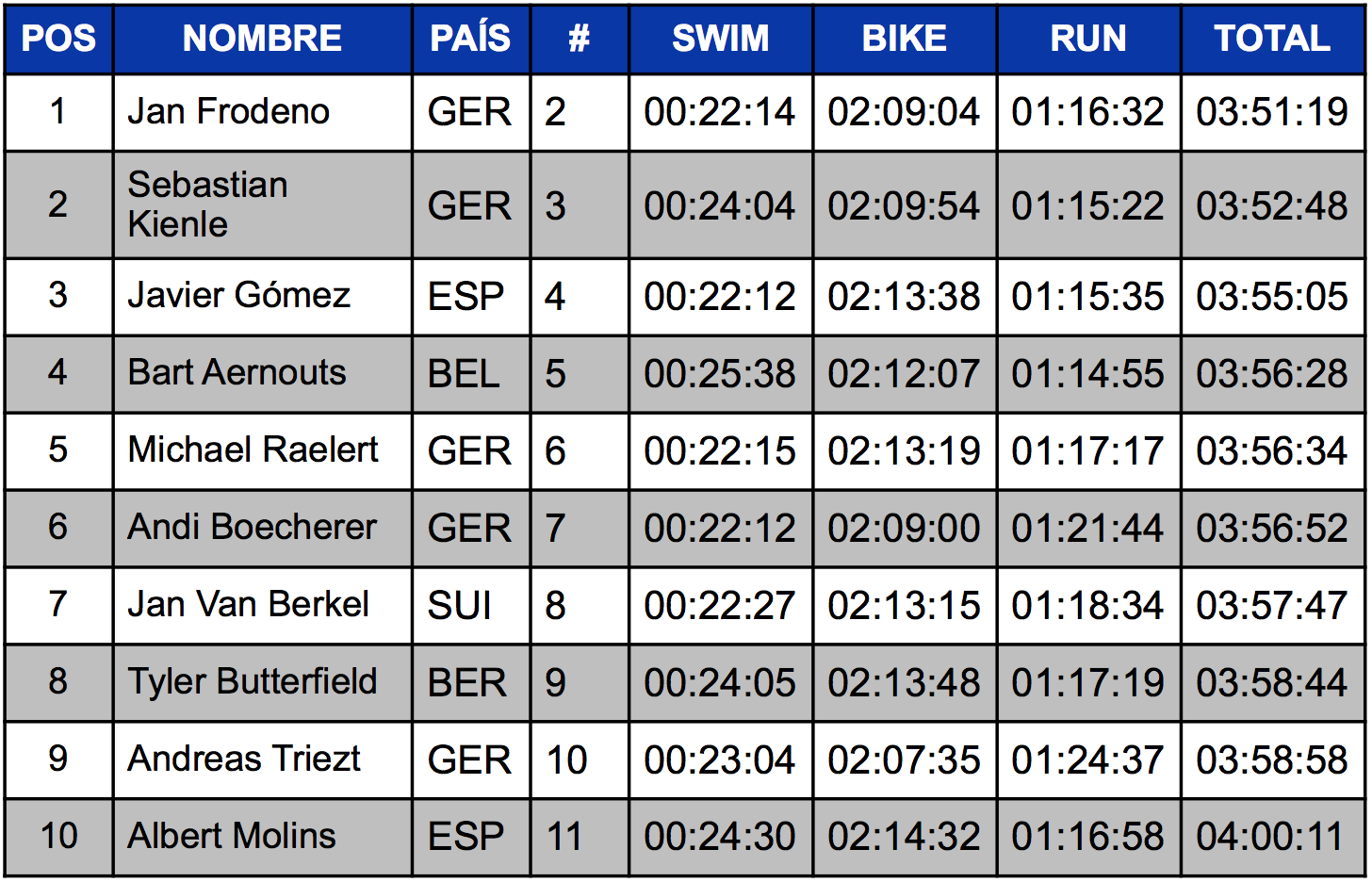This screenshot has width=1372, height=882.
Task: Click Tyler Butterfield's run time 01:17:19
Action: pos(1088,683)
